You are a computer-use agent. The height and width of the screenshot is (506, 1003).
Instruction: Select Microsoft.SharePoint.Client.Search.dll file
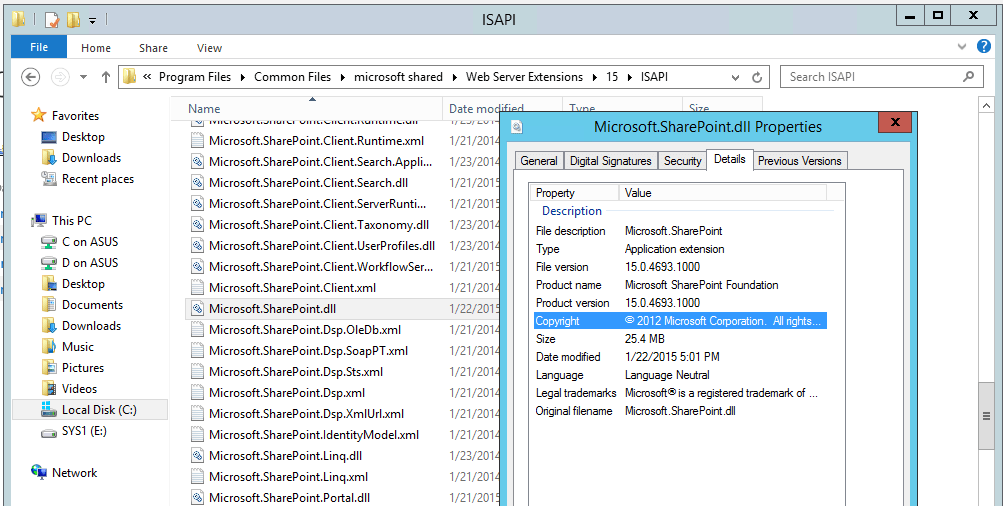(308, 183)
